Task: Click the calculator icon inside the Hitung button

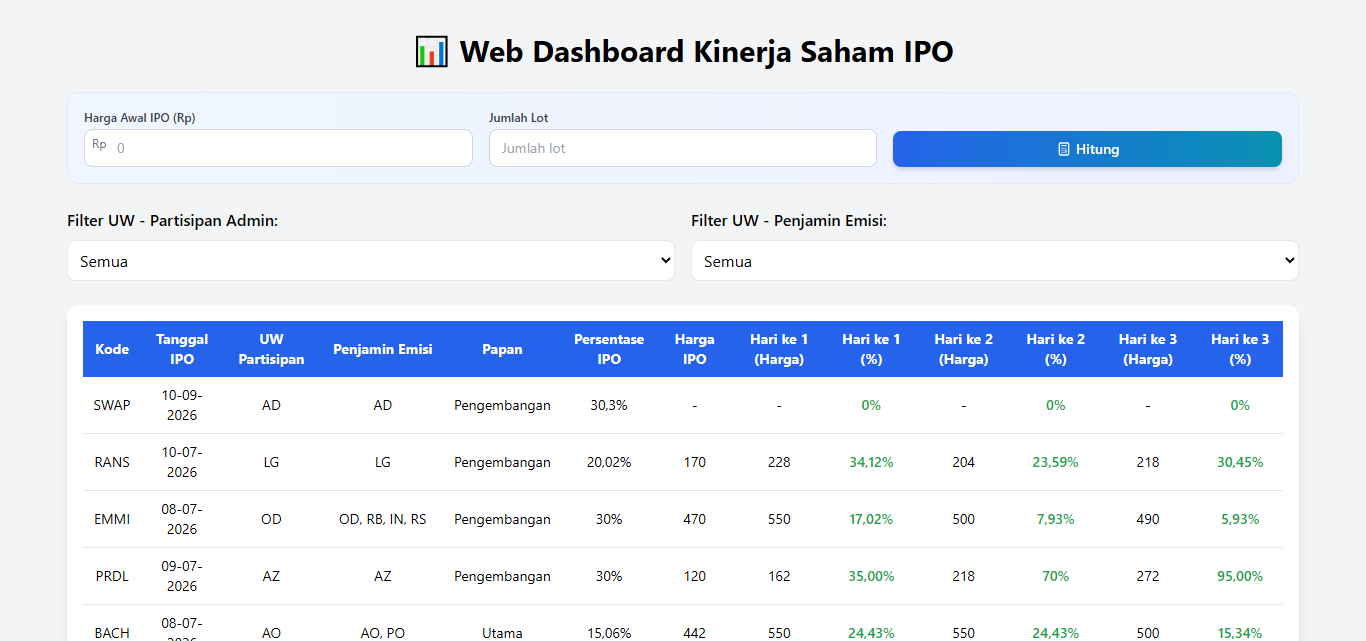Action: (x=1064, y=149)
